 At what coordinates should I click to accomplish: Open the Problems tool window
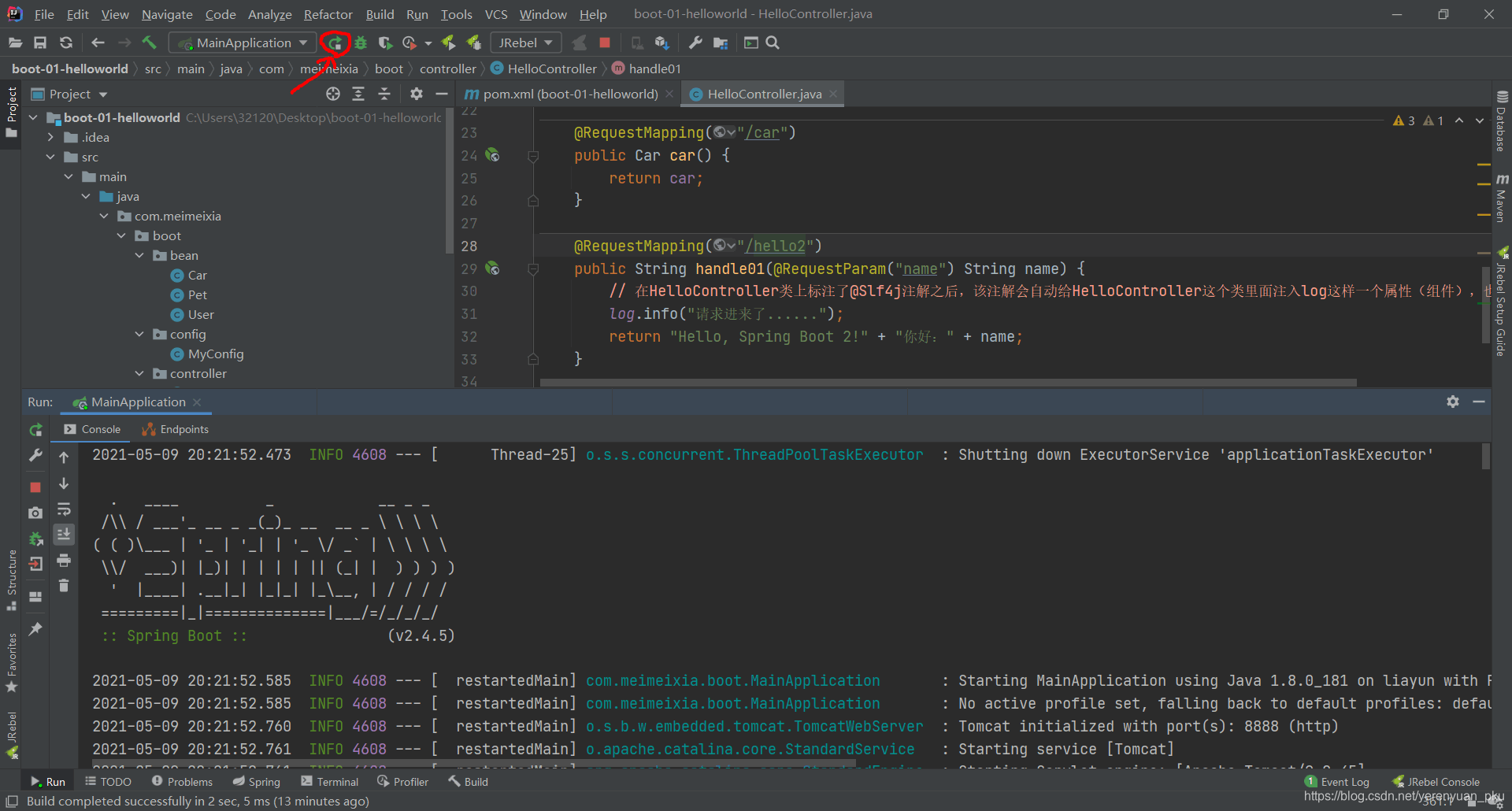182,781
